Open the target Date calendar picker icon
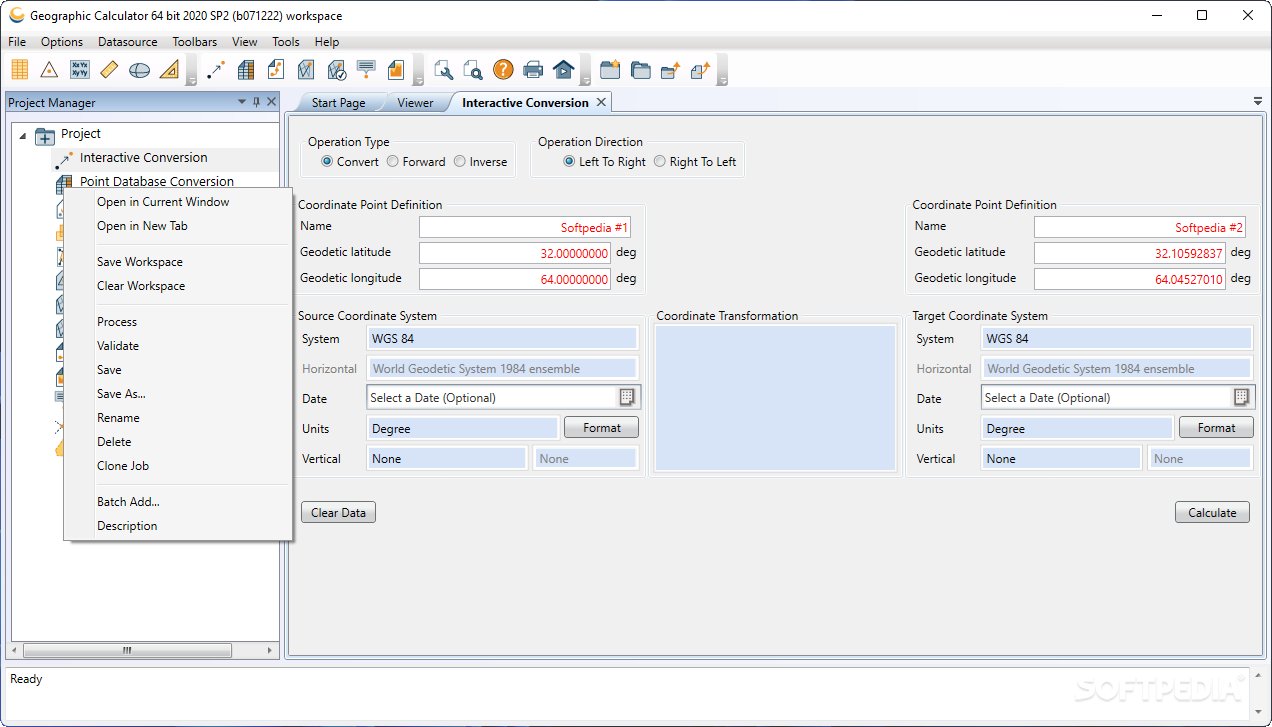The height and width of the screenshot is (727, 1272). coord(1241,397)
